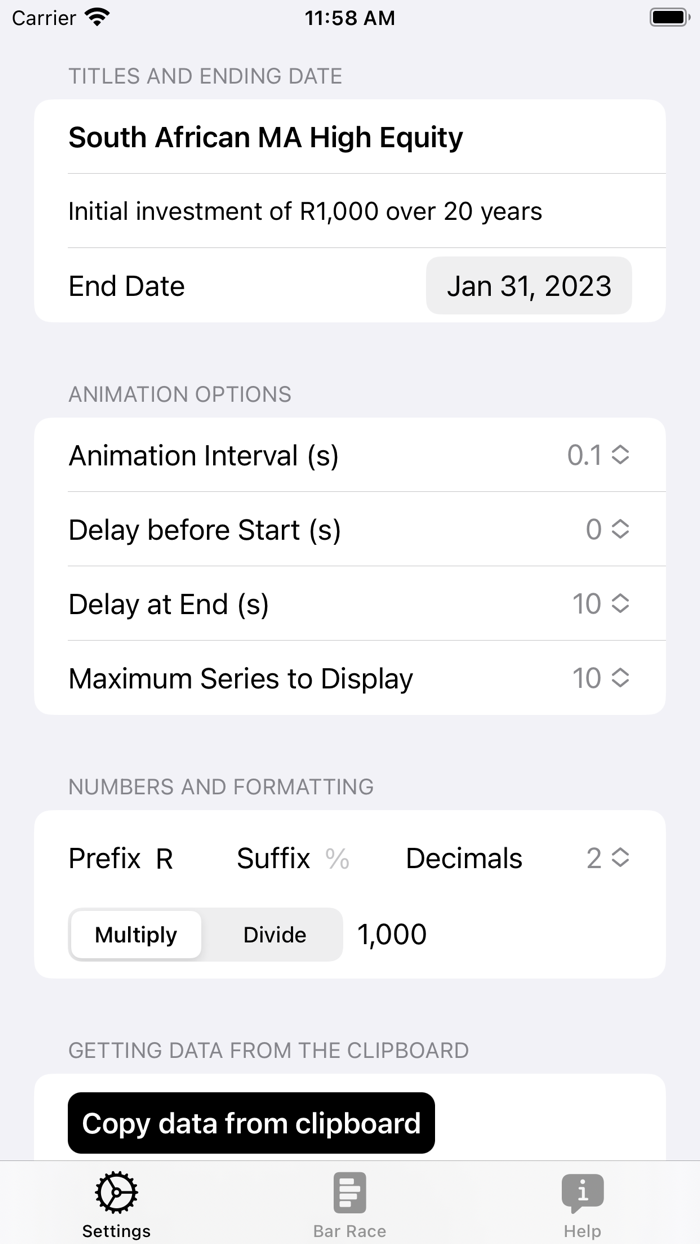Select the Divide segment

tap(274, 935)
